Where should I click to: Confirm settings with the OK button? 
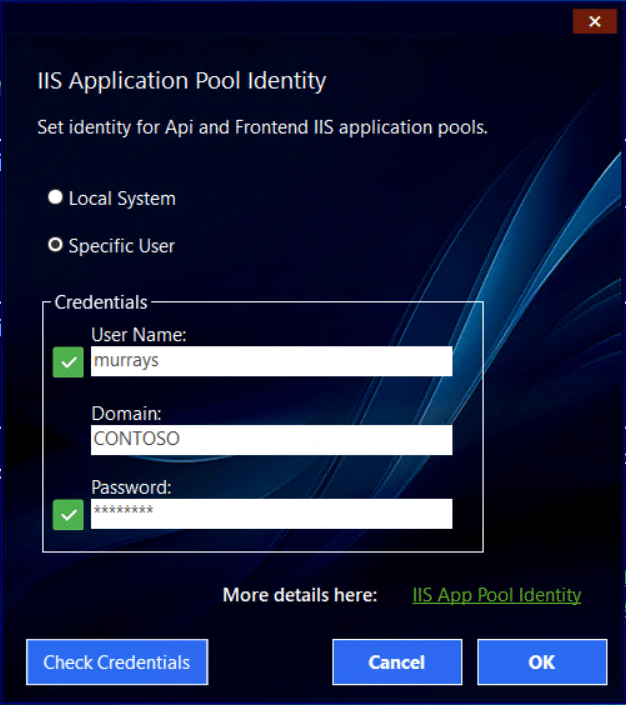coord(542,662)
